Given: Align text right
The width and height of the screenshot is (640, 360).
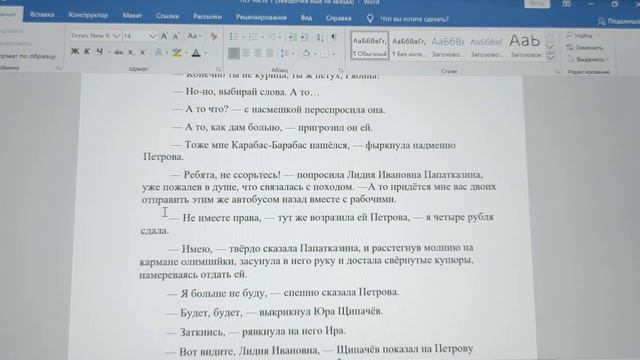Looking at the screenshot, I should (258, 53).
